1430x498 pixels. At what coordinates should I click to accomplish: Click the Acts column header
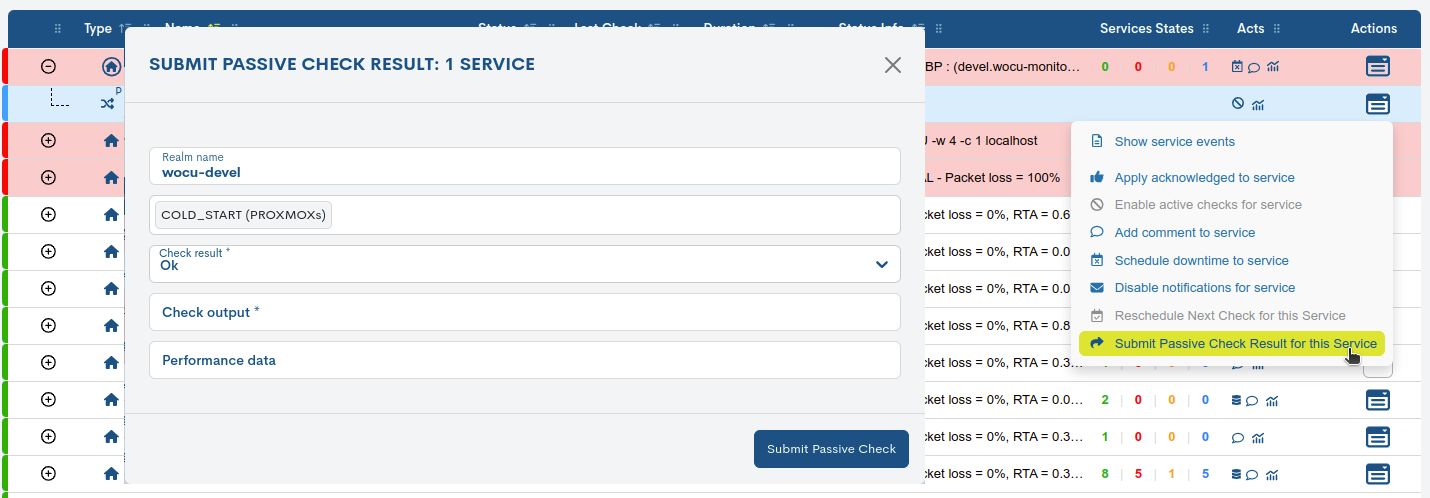pyautogui.click(x=1251, y=29)
